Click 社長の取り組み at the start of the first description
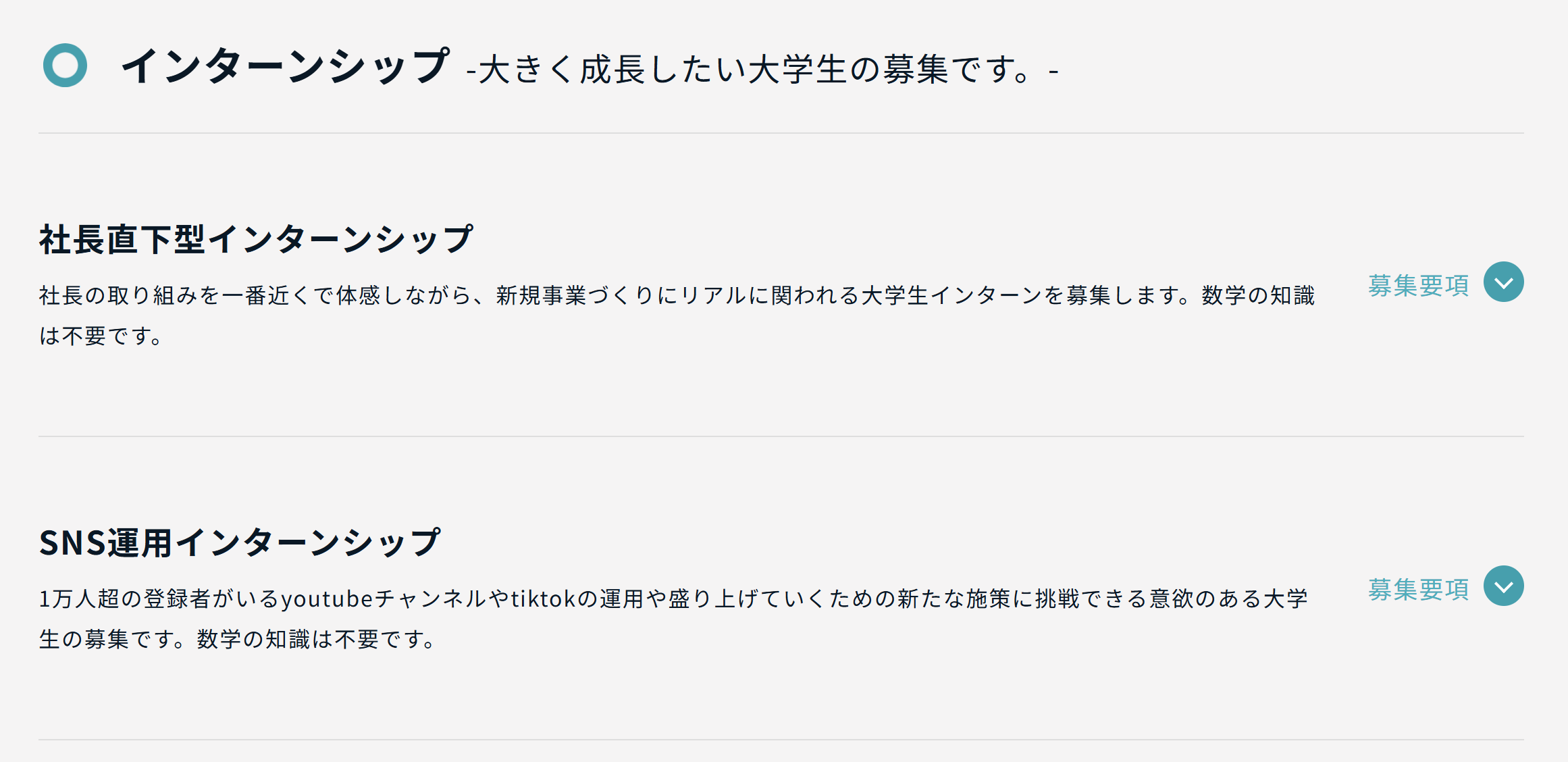 (118, 295)
